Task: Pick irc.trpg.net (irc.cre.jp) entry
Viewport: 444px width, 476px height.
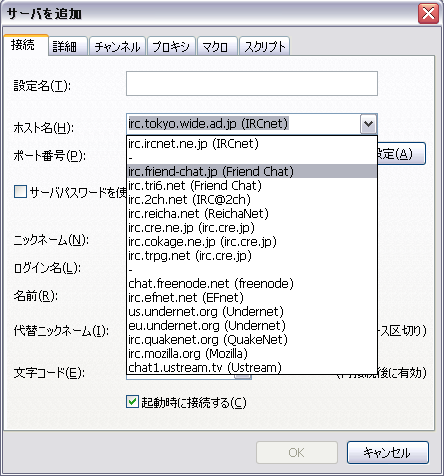Action: point(252,255)
